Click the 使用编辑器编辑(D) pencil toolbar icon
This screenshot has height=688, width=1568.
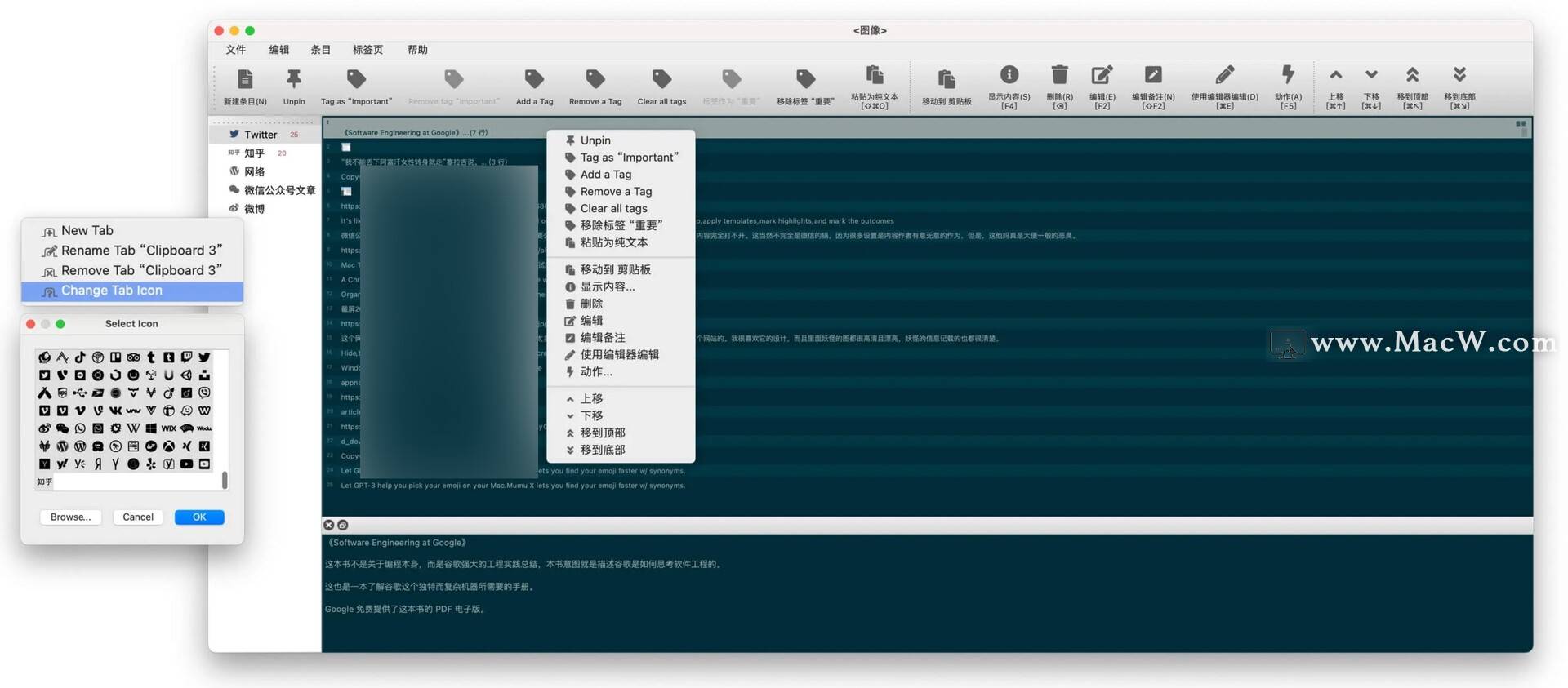click(1224, 75)
